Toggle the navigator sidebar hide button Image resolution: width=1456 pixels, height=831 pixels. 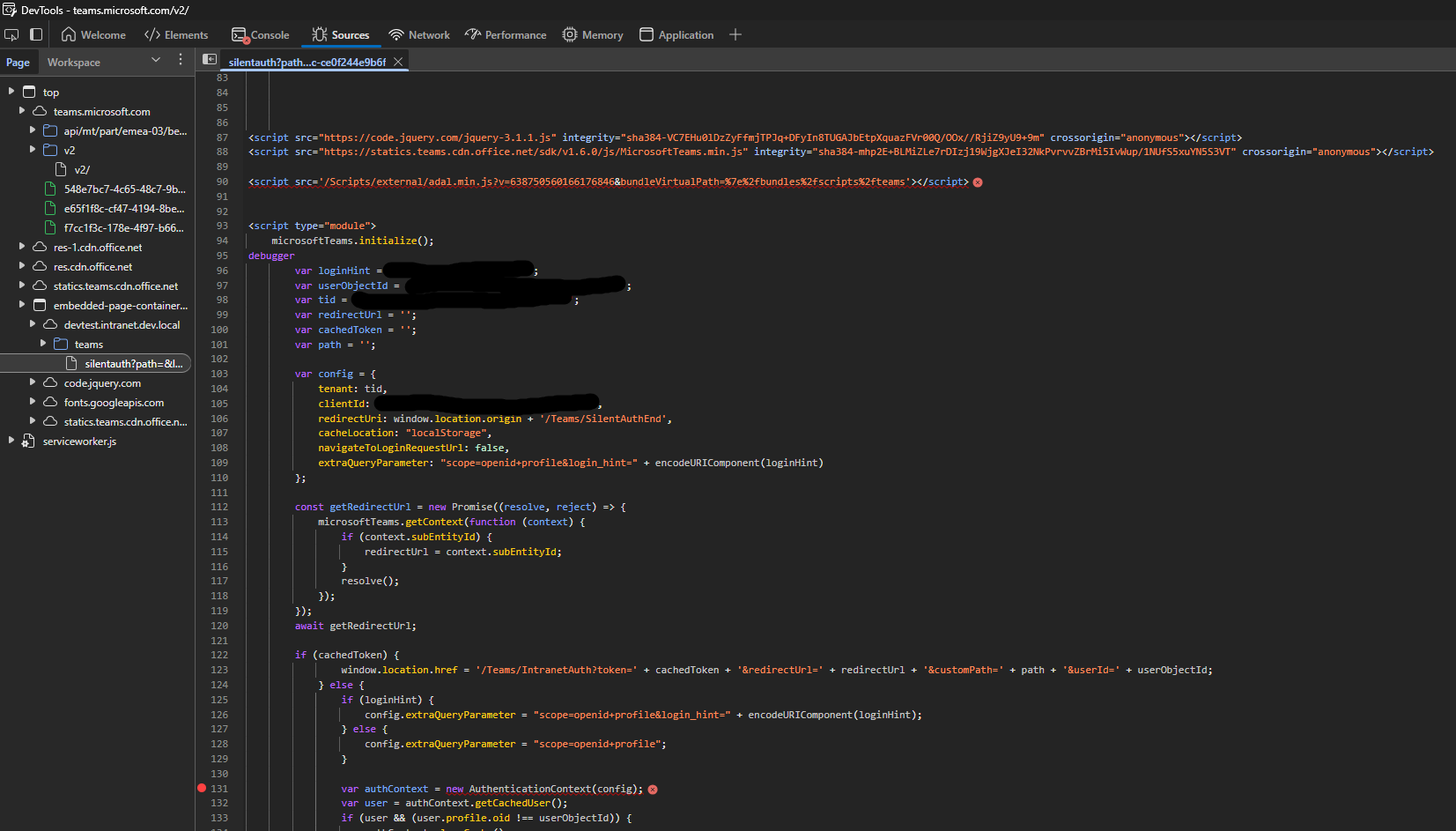pos(210,59)
